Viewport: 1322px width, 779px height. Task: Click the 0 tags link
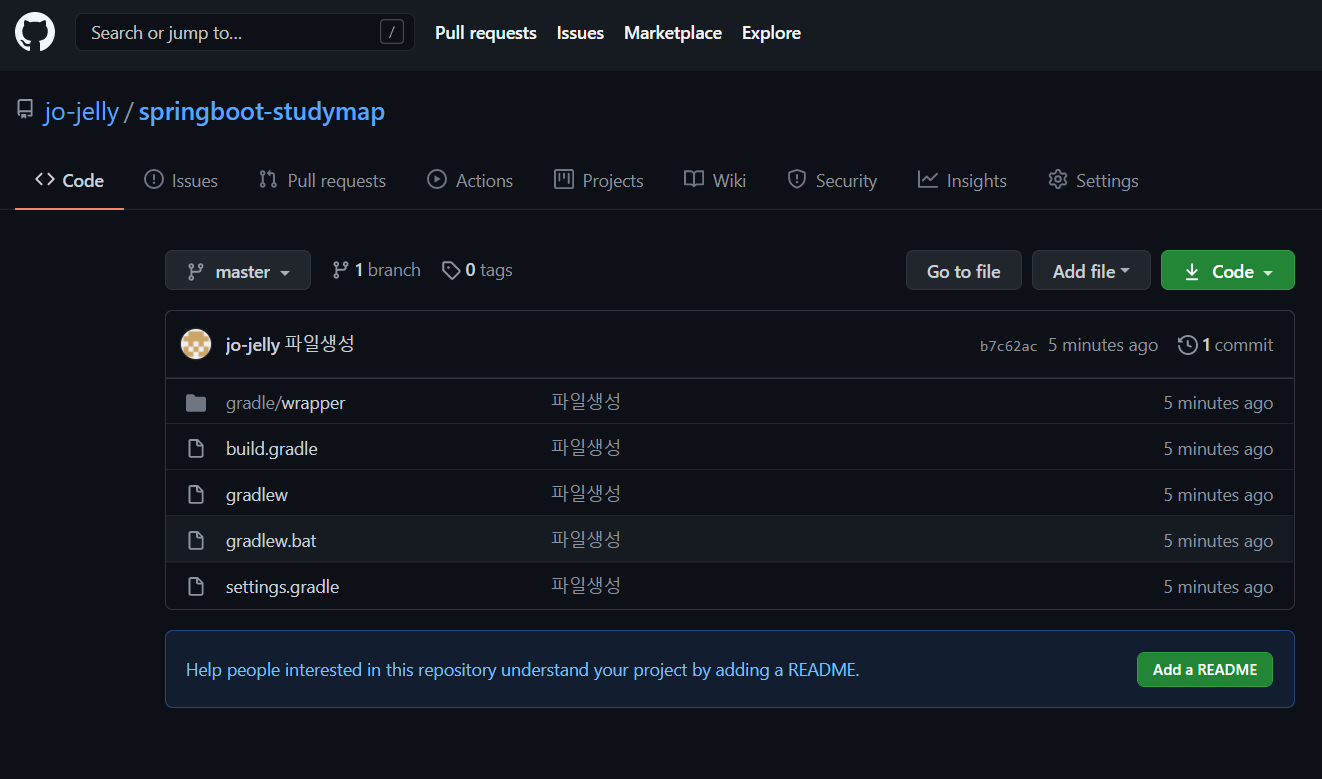(477, 270)
